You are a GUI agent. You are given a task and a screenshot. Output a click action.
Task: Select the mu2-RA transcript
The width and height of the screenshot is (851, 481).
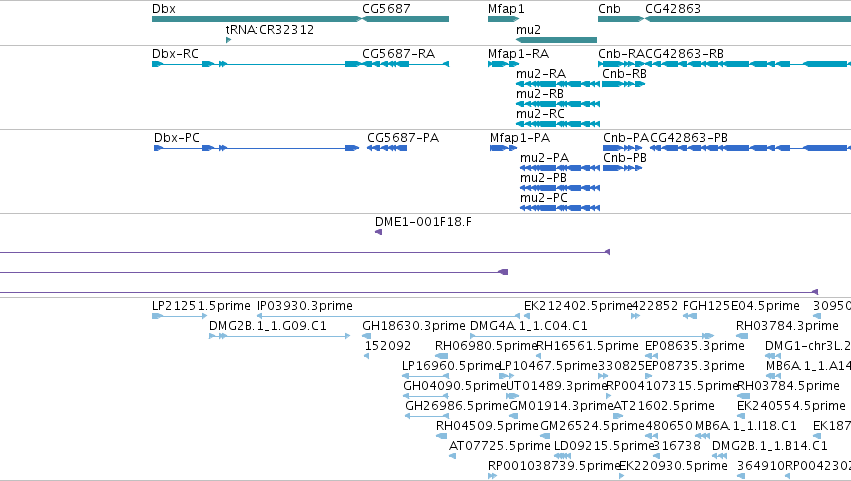pos(558,84)
